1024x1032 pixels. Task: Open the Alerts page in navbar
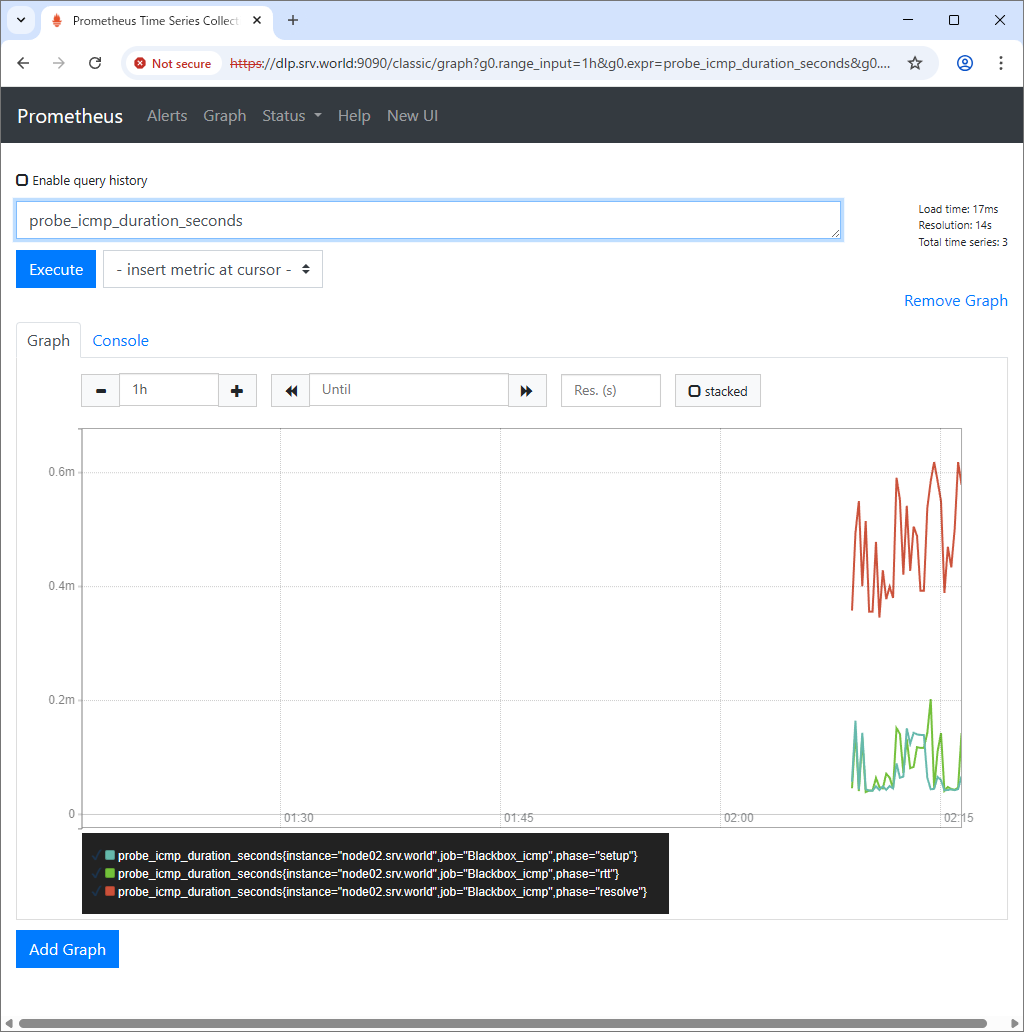coord(167,116)
